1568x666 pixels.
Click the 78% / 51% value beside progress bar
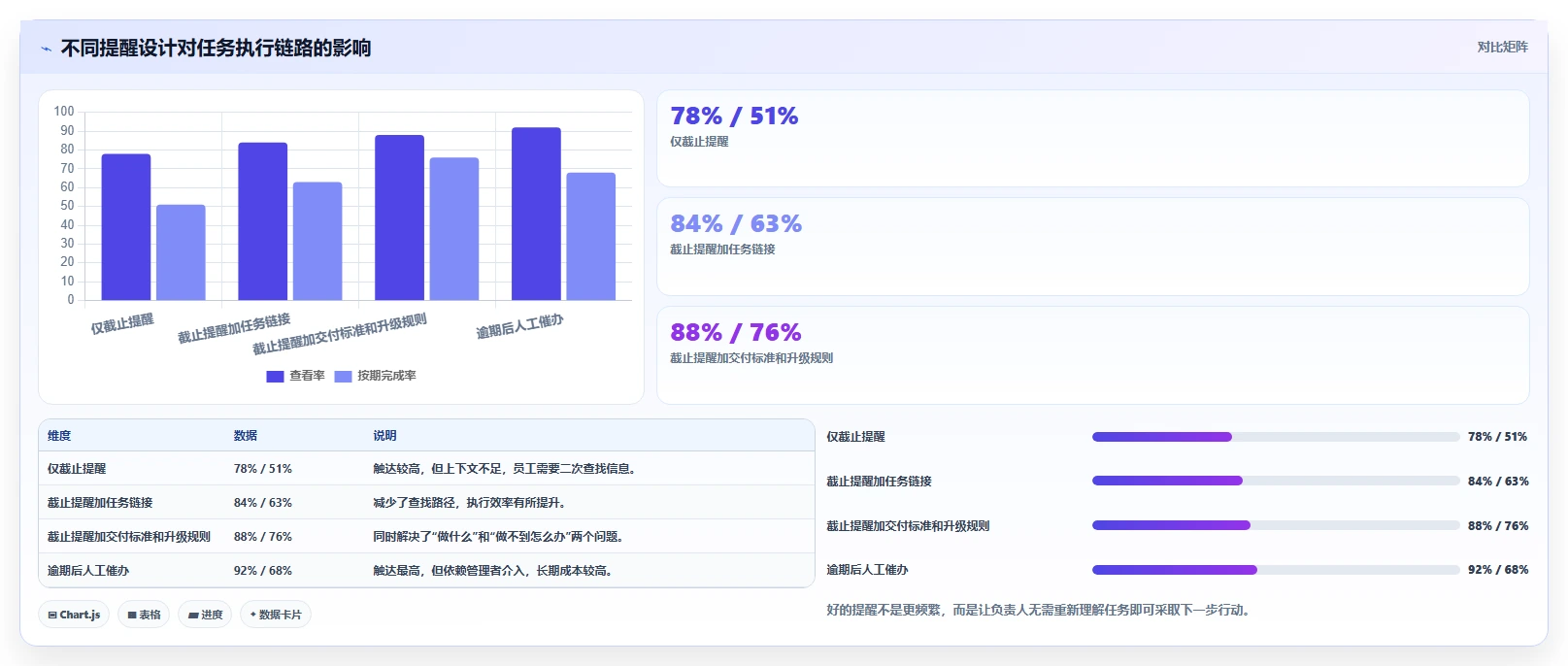pyautogui.click(x=1497, y=437)
